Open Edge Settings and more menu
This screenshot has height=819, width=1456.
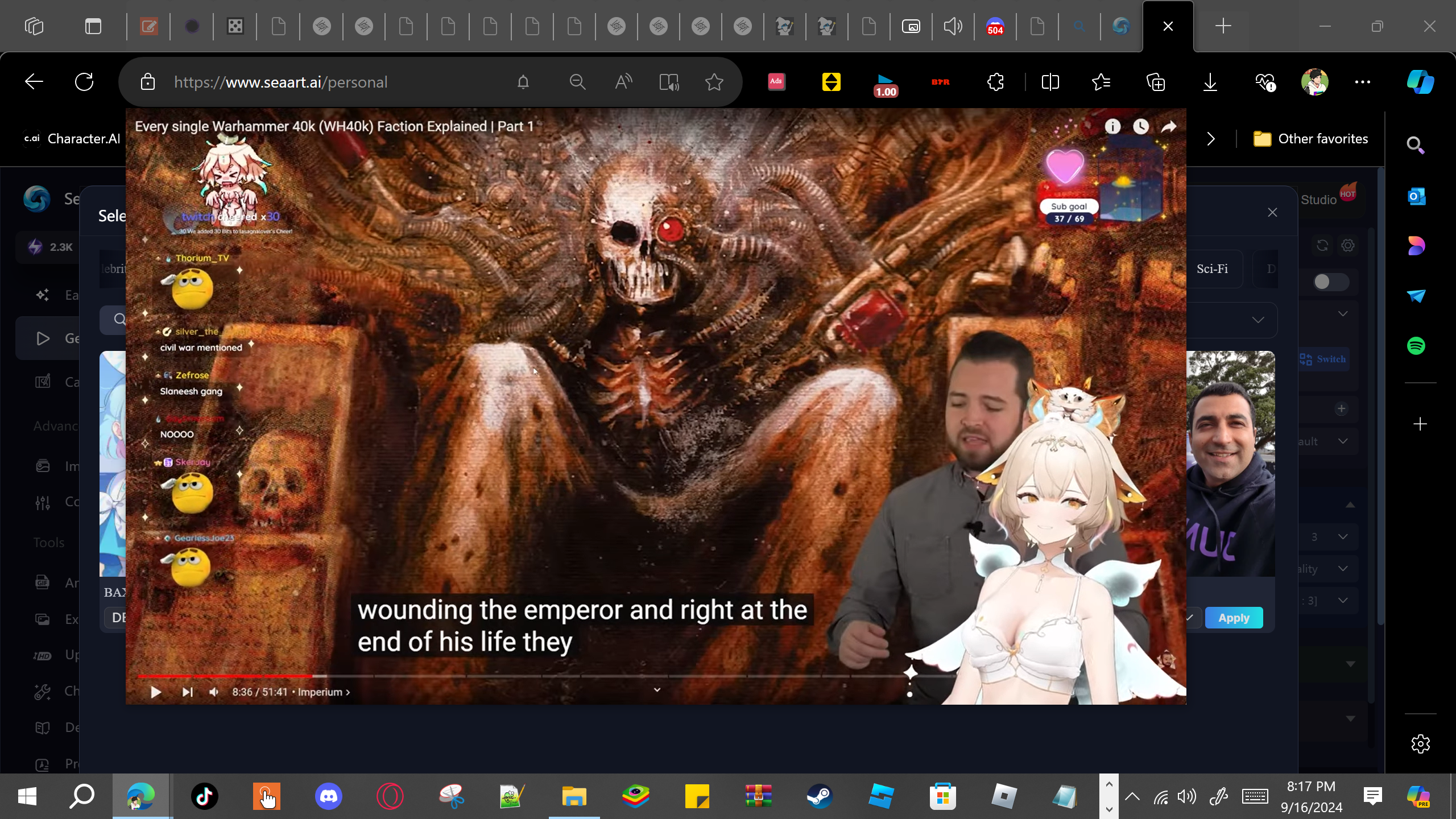[x=1363, y=82]
